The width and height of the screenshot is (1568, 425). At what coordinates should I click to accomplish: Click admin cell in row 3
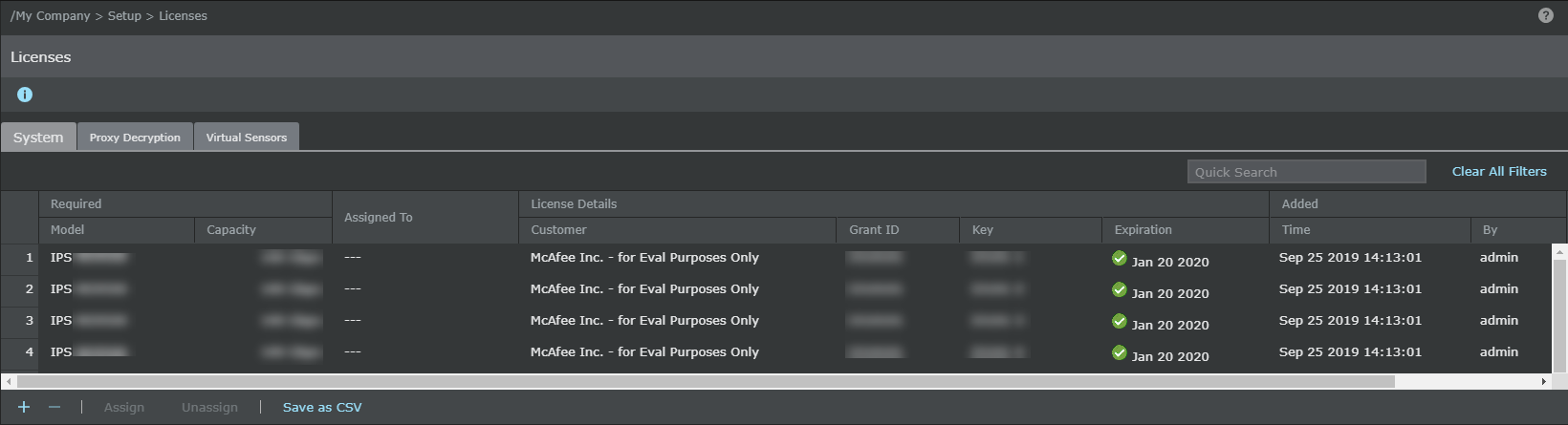point(1498,321)
